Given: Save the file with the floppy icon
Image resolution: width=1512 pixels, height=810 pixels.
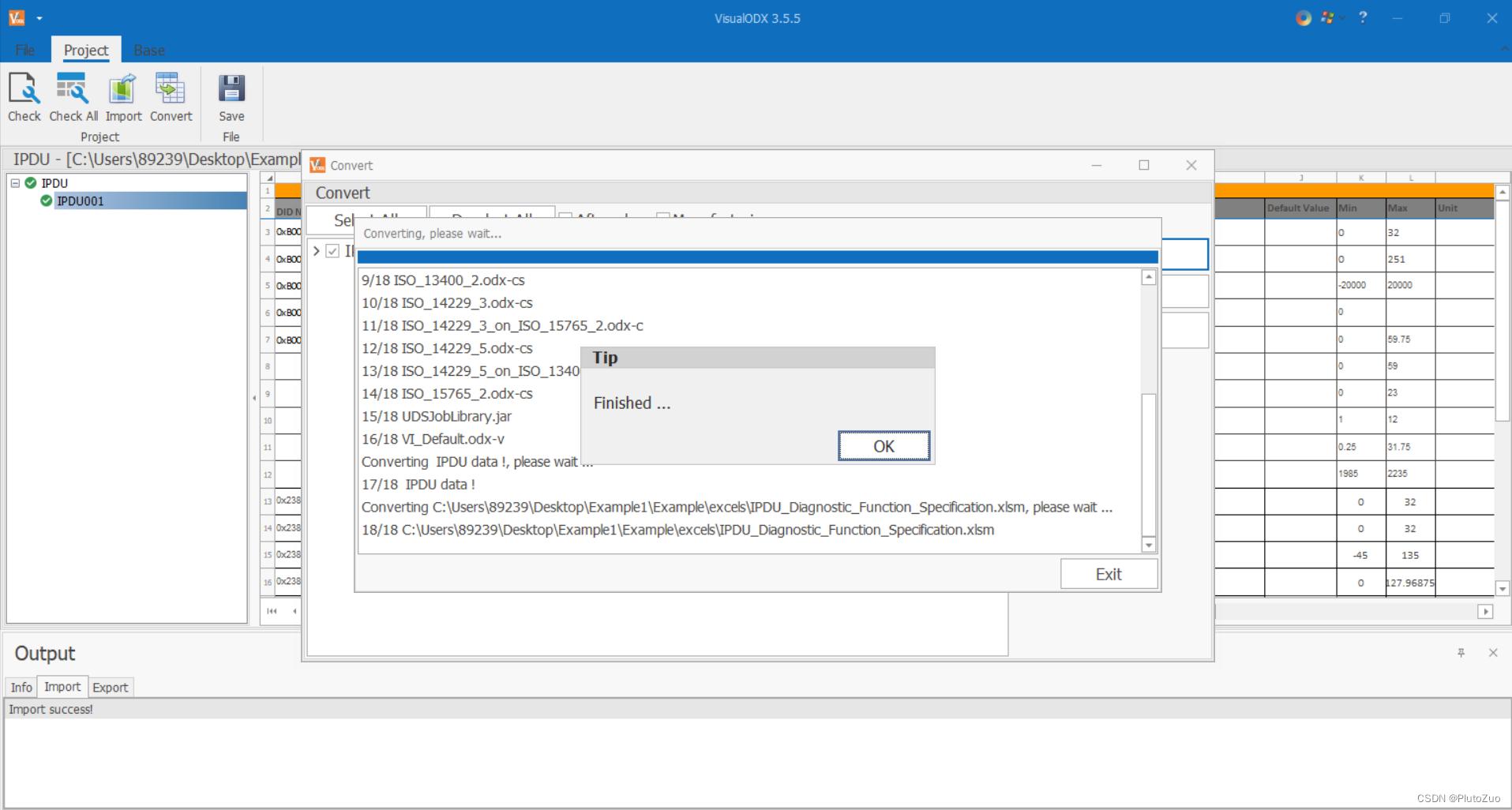Looking at the screenshot, I should point(231,96).
